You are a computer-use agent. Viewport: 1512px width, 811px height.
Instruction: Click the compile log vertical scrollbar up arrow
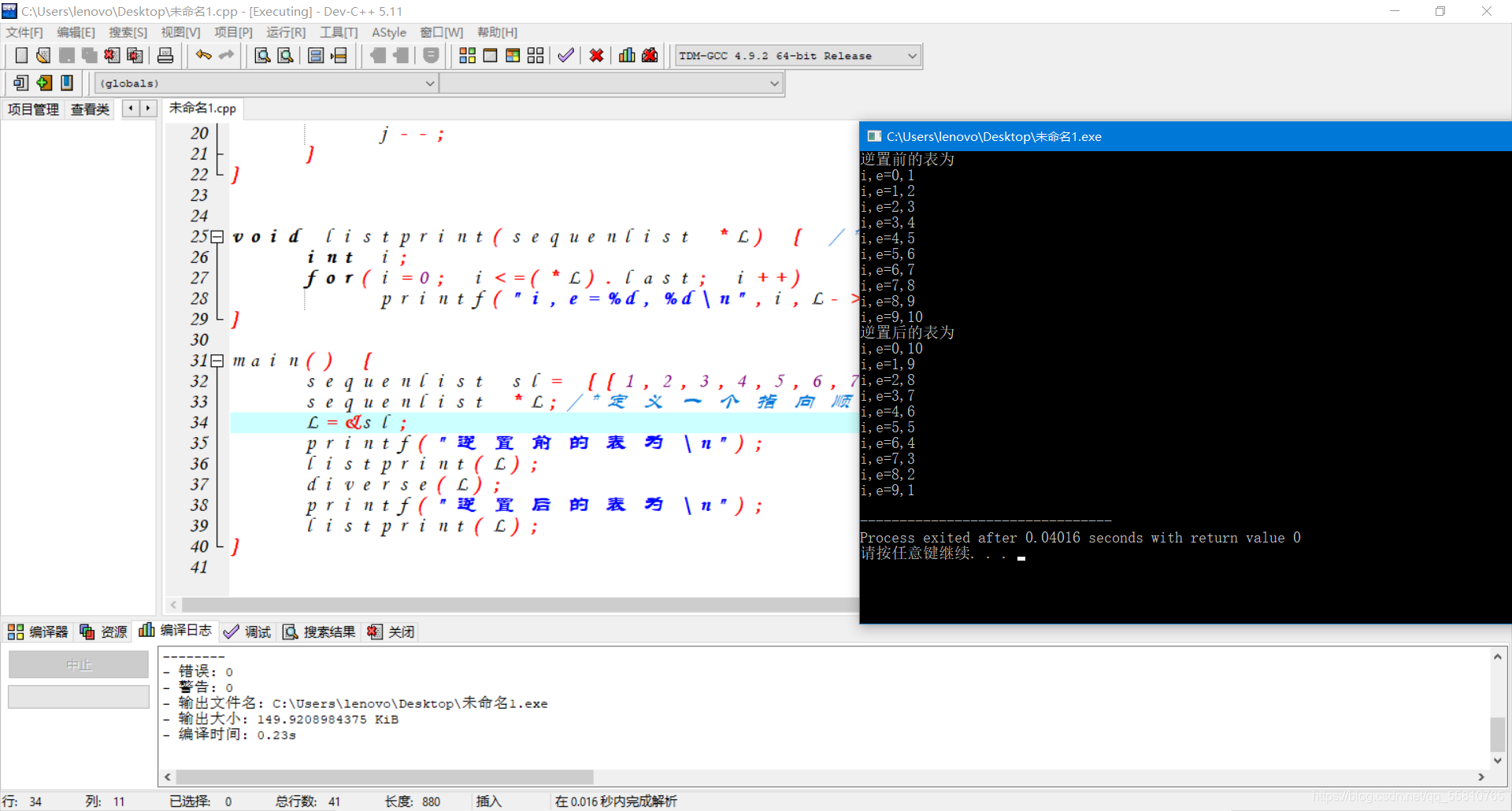tap(1498, 656)
